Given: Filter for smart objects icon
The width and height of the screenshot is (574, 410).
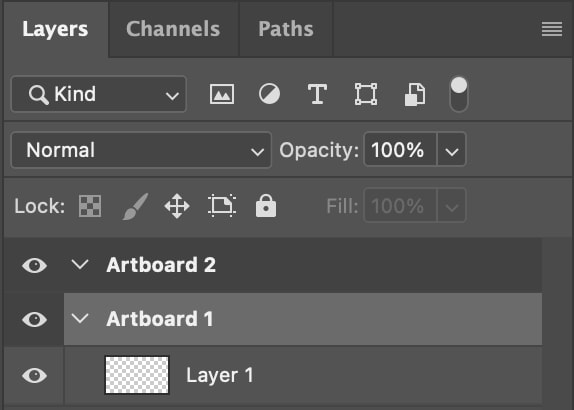Looking at the screenshot, I should 415,94.
